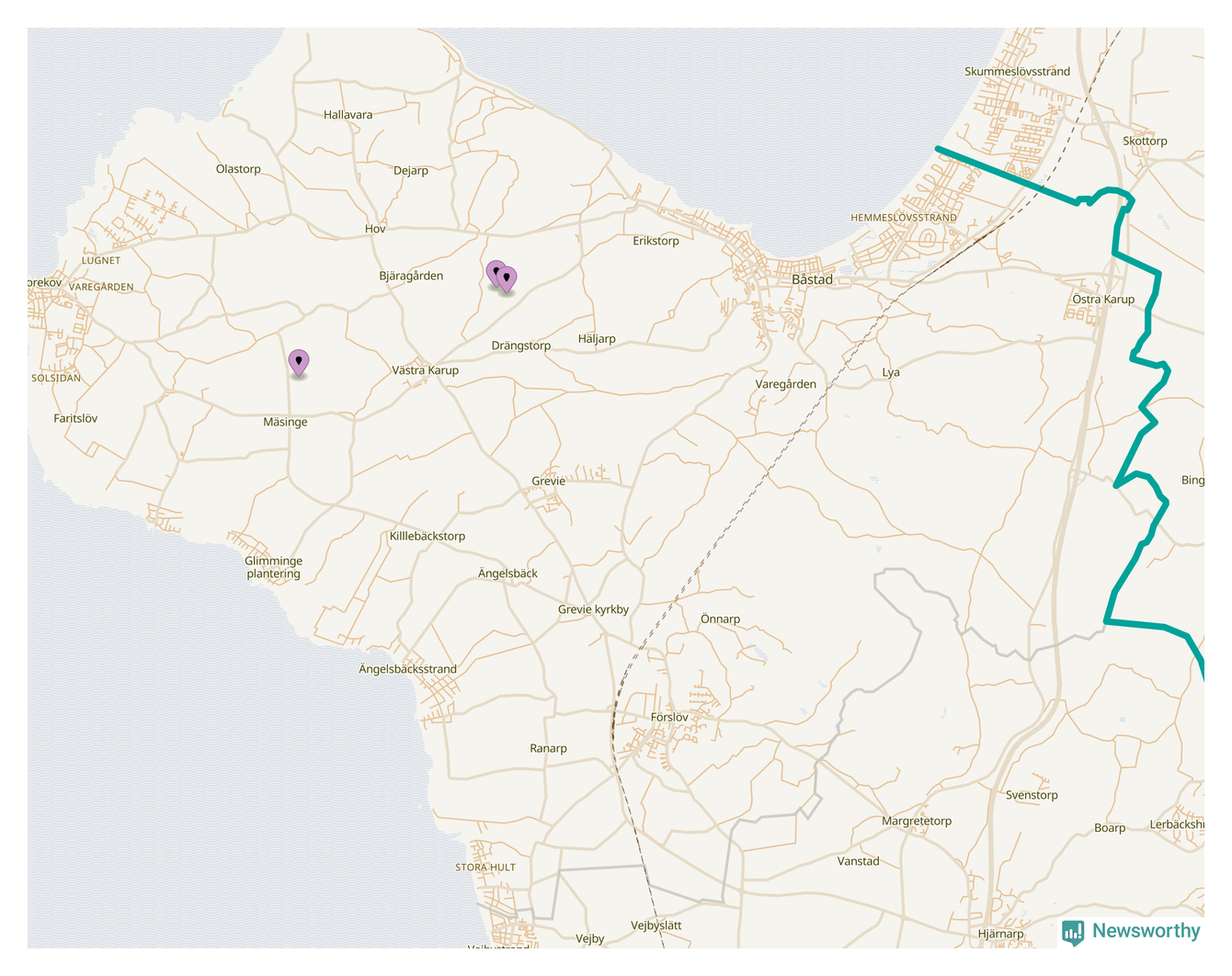Select the Faritslöv place name
1232x976 pixels.
[75, 418]
